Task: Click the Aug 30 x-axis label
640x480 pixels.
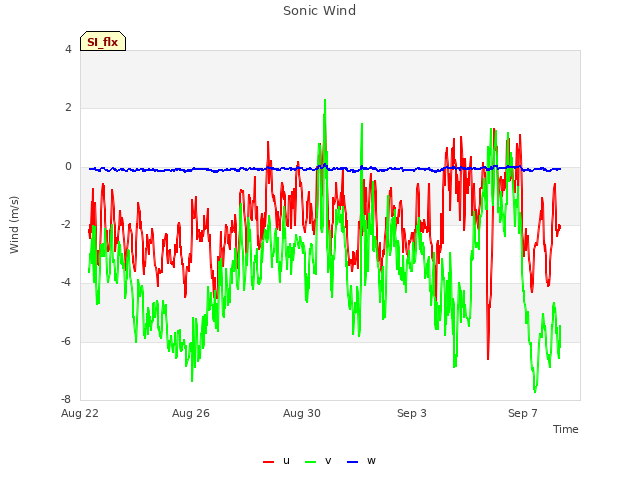Action: pyautogui.click(x=302, y=413)
